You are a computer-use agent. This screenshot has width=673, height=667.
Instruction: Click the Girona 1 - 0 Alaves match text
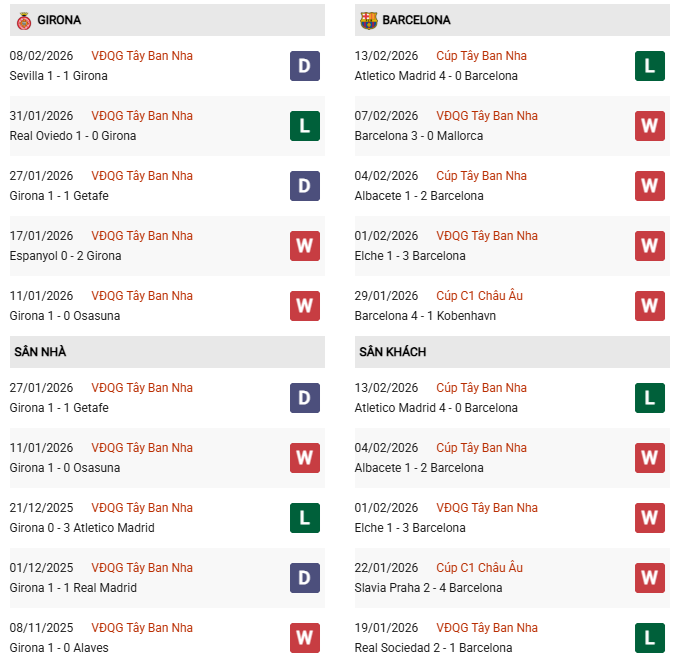(59, 648)
